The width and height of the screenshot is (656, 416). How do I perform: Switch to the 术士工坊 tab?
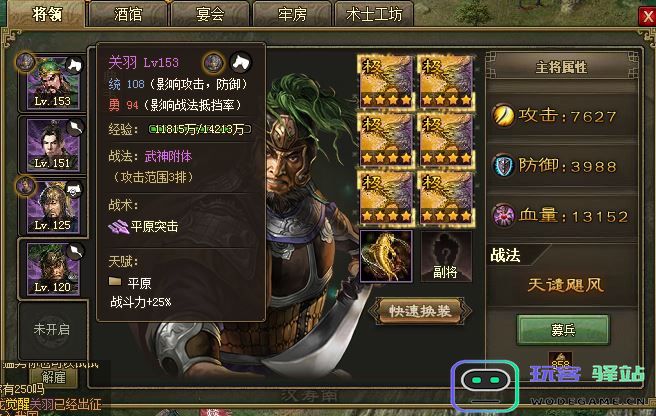point(374,14)
